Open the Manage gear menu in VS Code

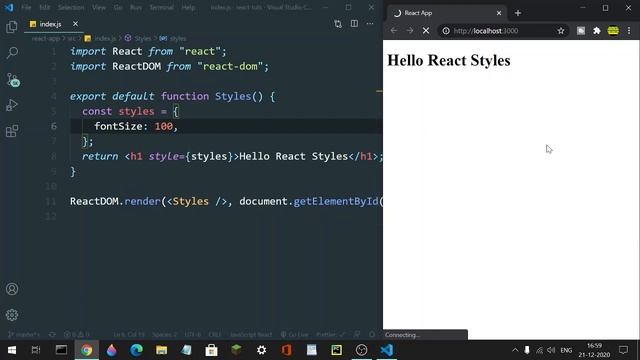12,315
